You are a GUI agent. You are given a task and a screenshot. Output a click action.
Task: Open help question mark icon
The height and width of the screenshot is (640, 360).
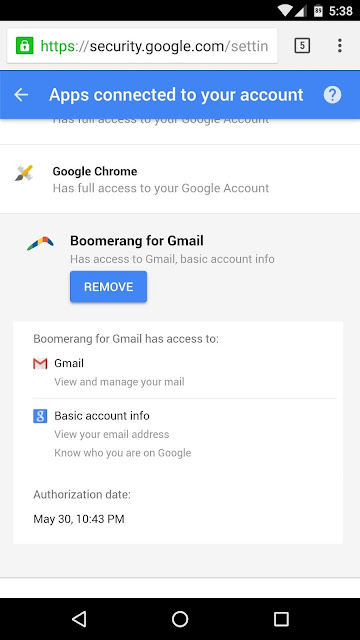[332, 95]
